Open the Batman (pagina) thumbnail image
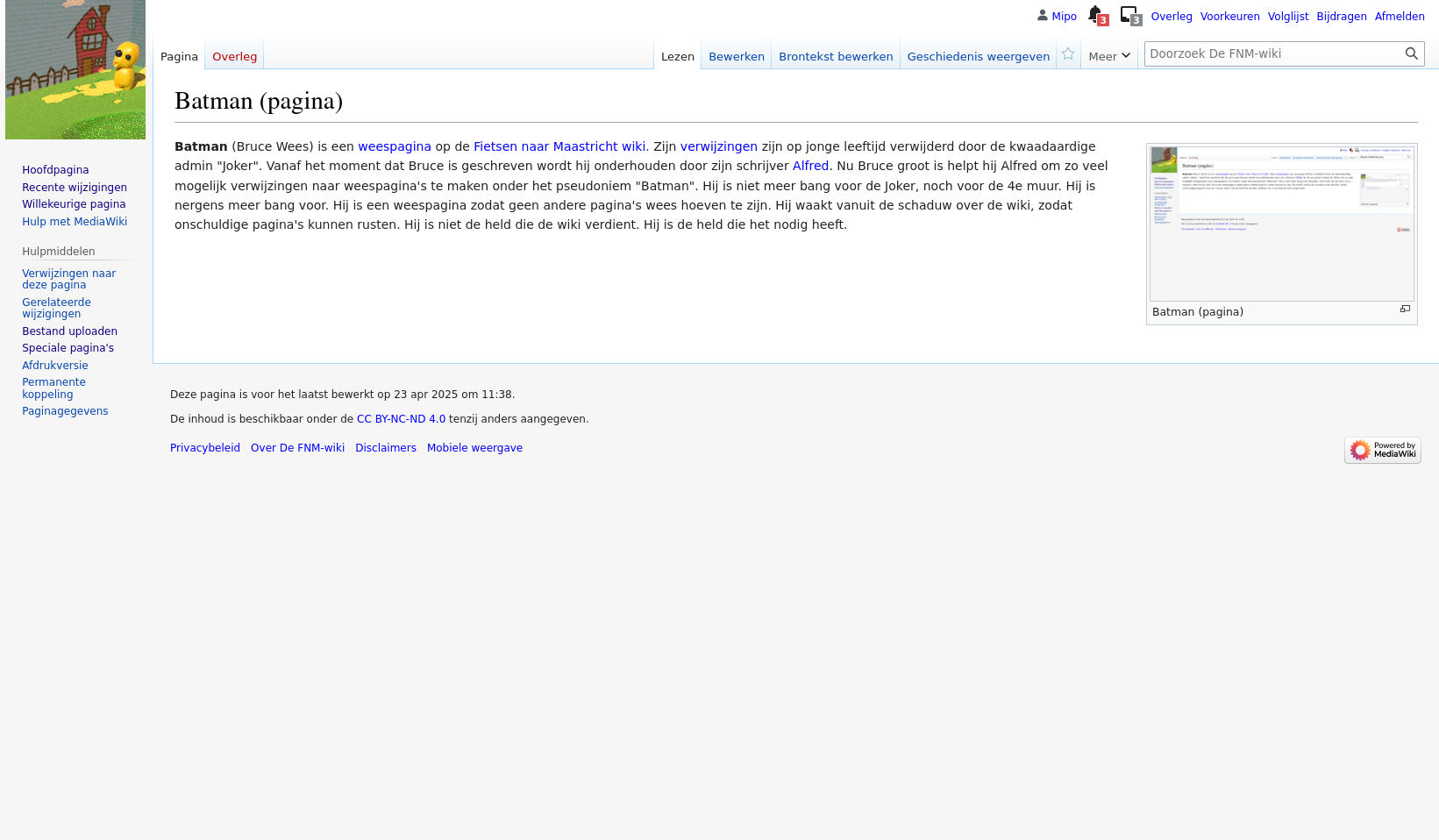The height and width of the screenshot is (840, 1439). [x=1281, y=224]
